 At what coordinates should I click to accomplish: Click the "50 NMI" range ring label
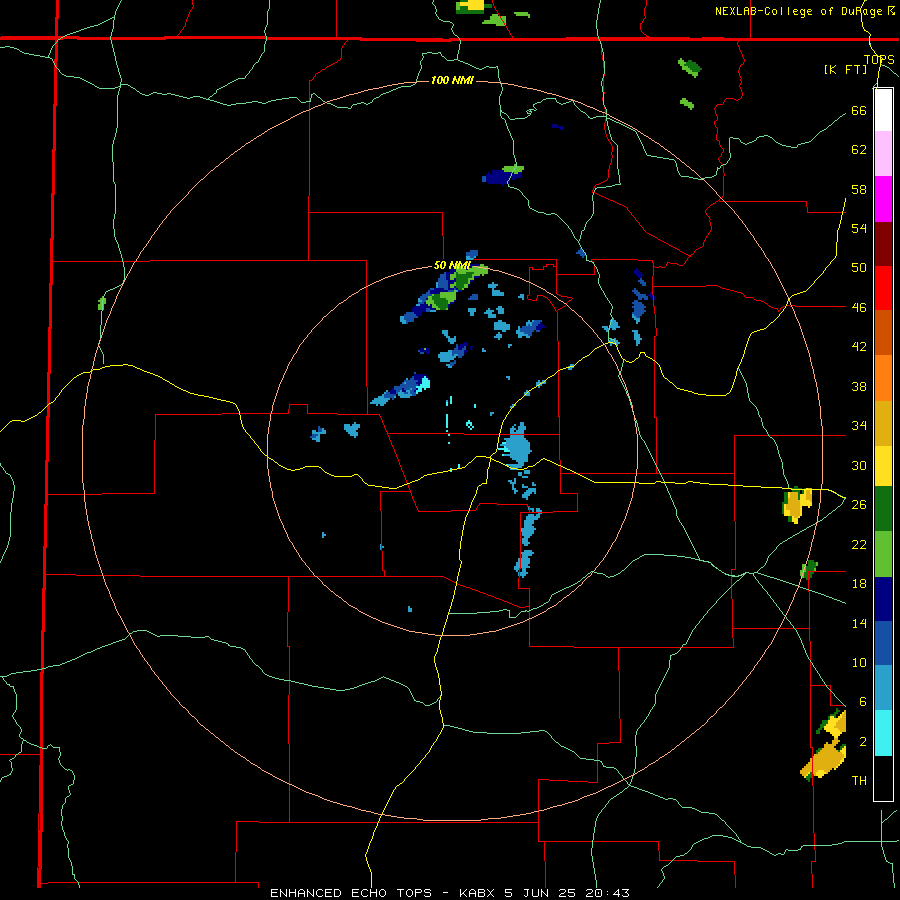452,265
